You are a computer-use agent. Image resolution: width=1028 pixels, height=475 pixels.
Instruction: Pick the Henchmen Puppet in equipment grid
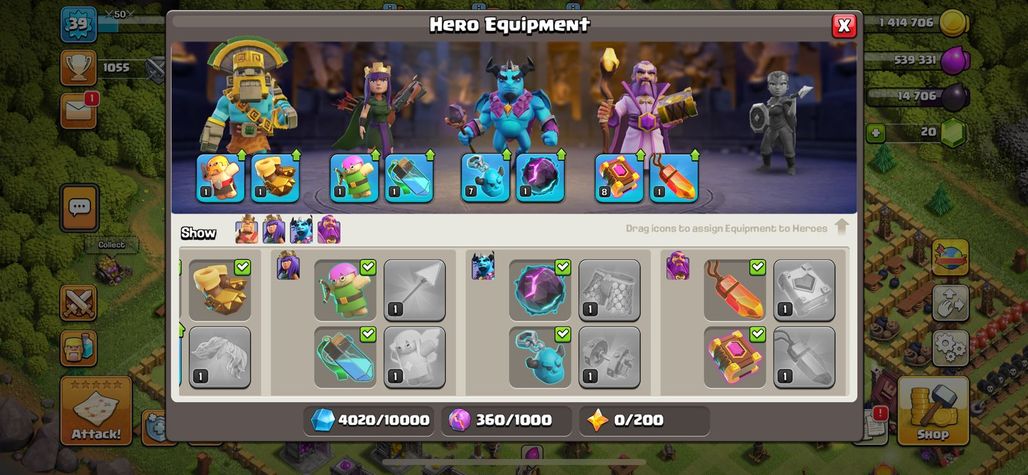pyautogui.click(x=540, y=357)
